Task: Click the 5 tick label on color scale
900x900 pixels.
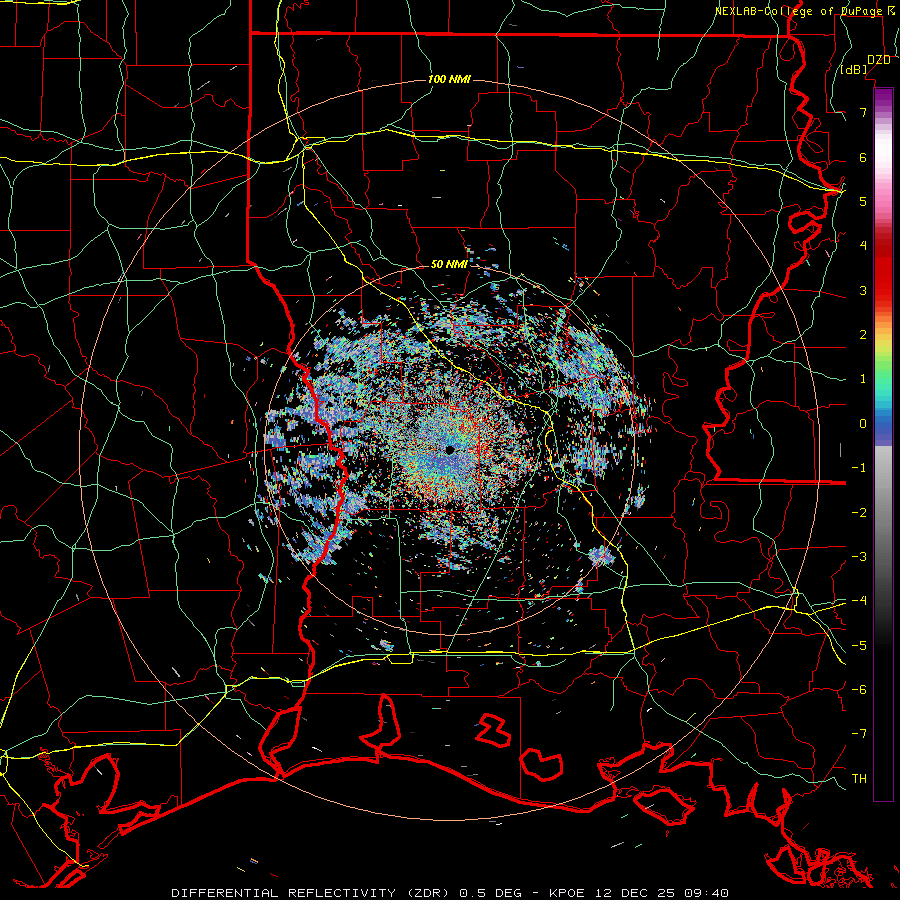Action: click(x=863, y=201)
